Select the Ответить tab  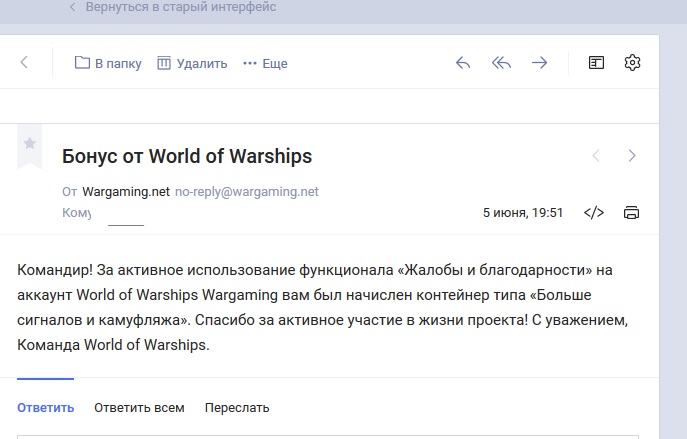coord(46,408)
